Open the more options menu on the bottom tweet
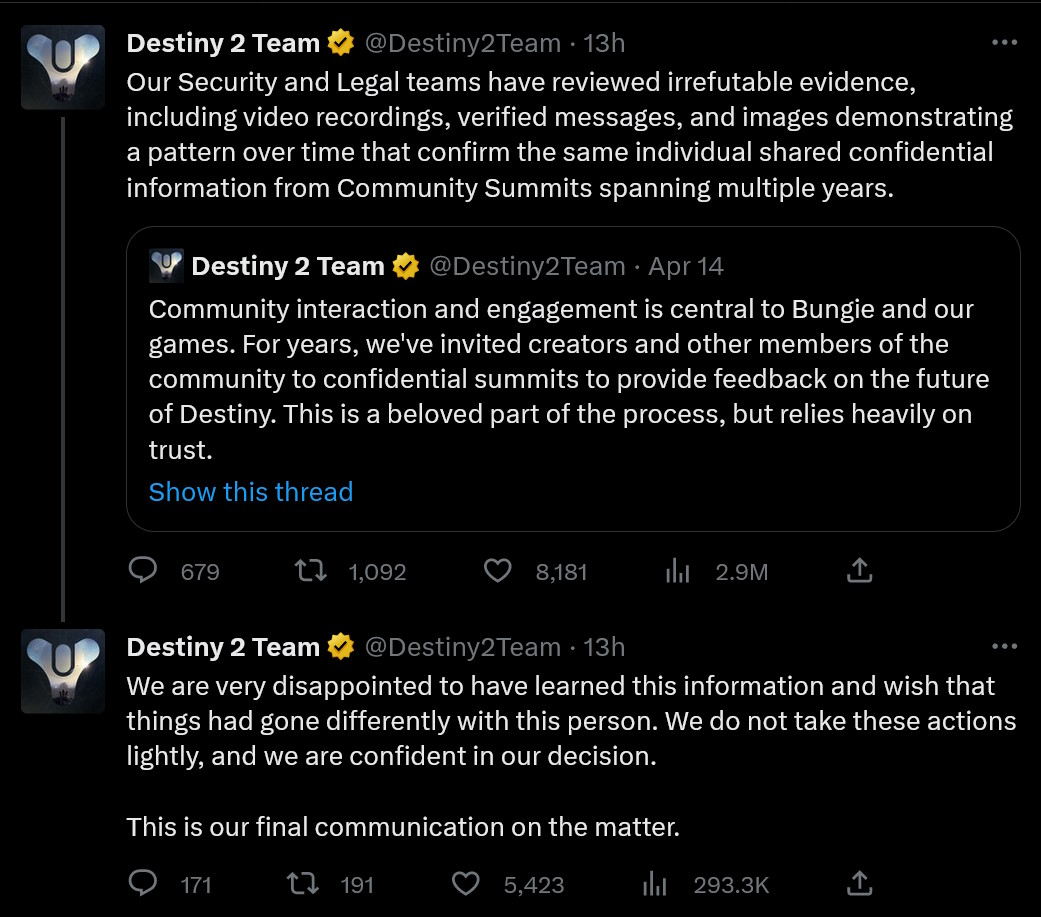Viewport: 1041px width, 917px height. click(x=1004, y=645)
